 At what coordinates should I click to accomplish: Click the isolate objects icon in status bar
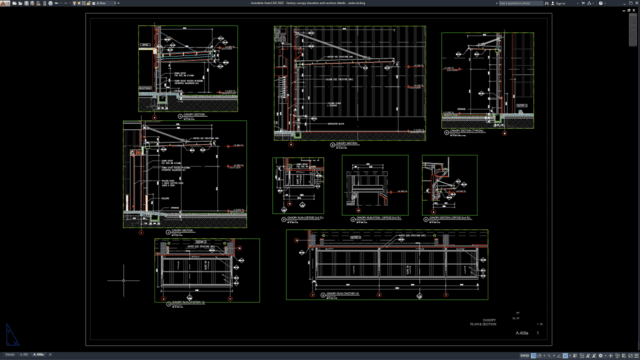click(x=617, y=356)
